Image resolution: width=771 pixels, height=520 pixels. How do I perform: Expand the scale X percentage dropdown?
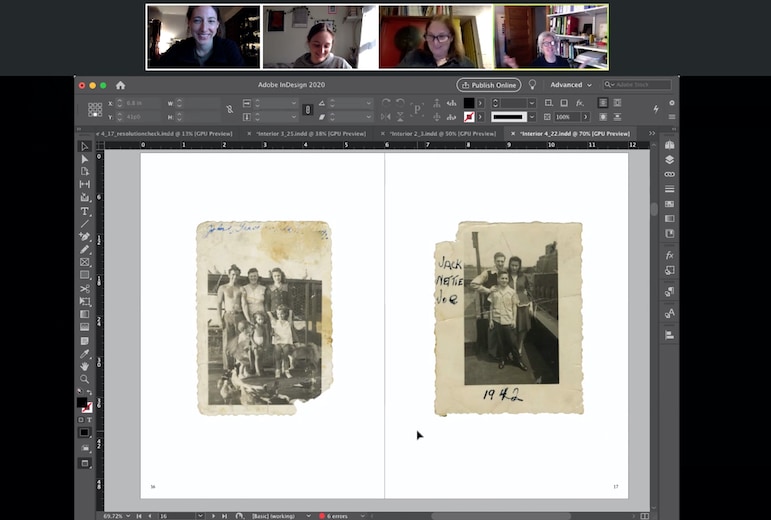point(294,103)
